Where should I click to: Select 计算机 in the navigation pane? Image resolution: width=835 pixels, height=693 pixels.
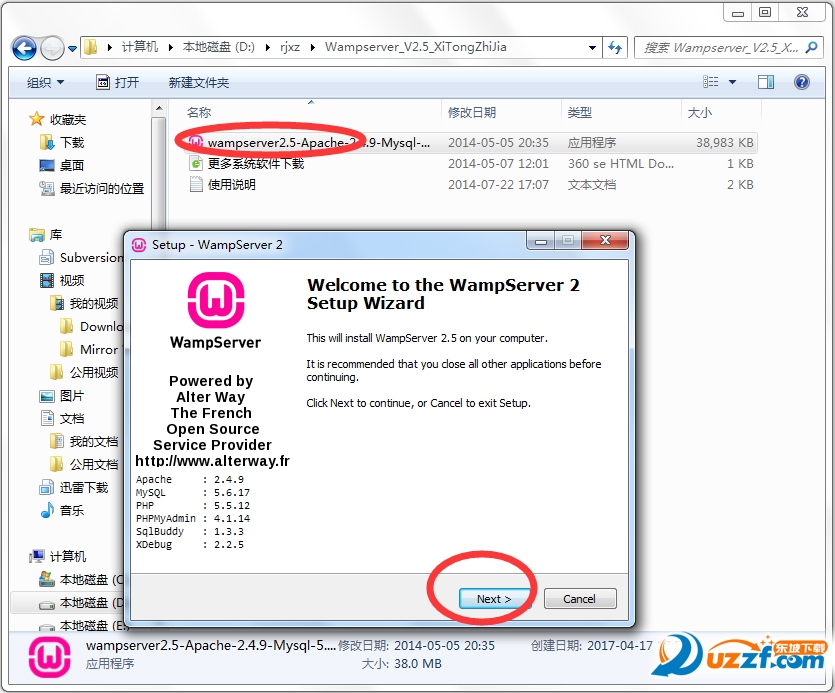pyautogui.click(x=68, y=556)
